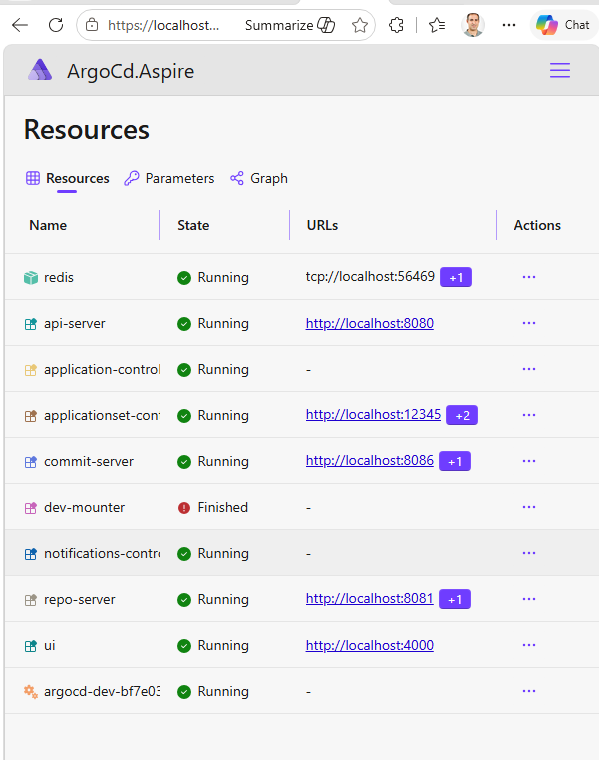Click the applicationset-controller resource icon
This screenshot has height=760, width=599.
[x=31, y=416]
